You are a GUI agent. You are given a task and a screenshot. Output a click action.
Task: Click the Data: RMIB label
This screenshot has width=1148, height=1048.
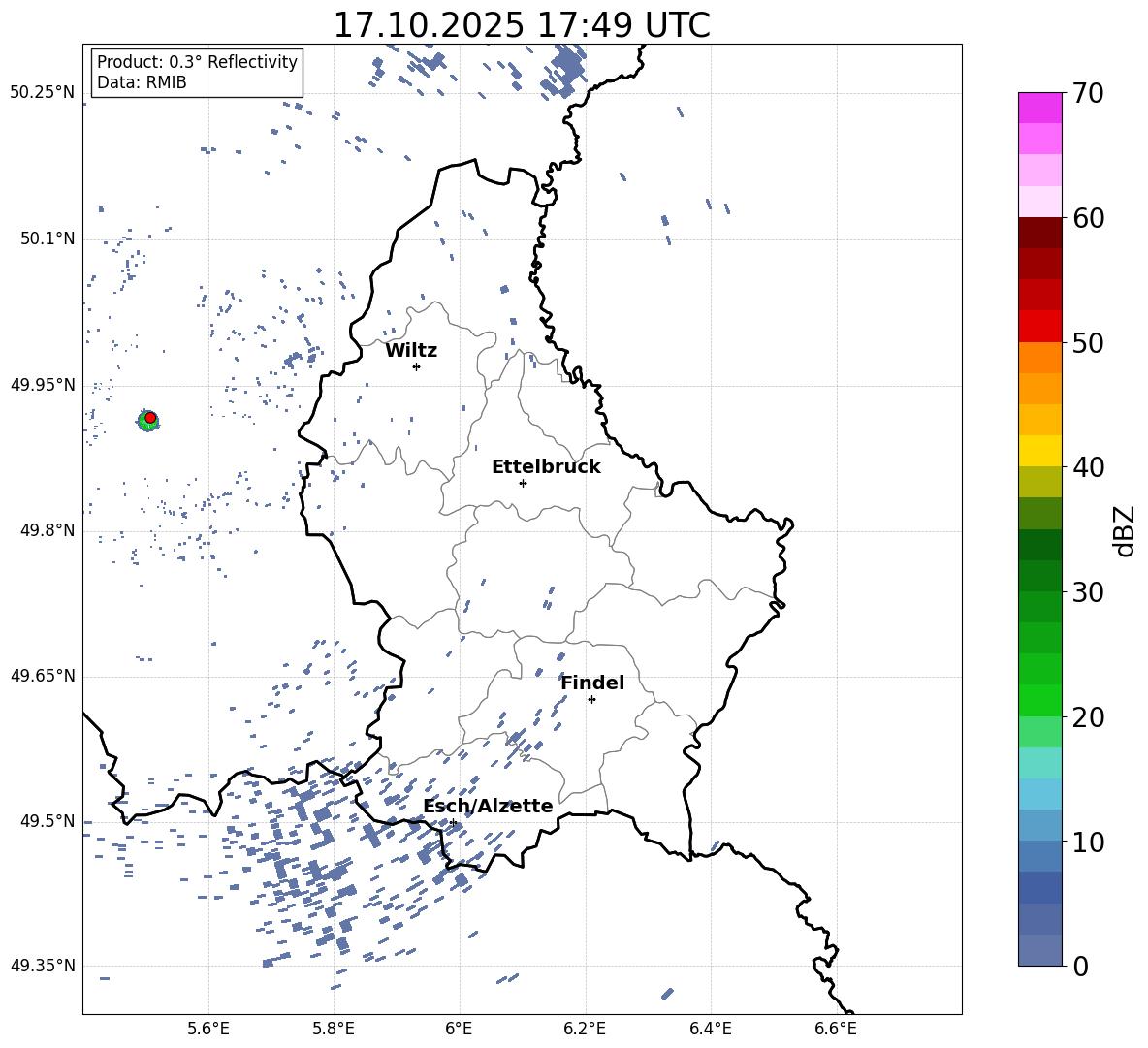tap(142, 82)
